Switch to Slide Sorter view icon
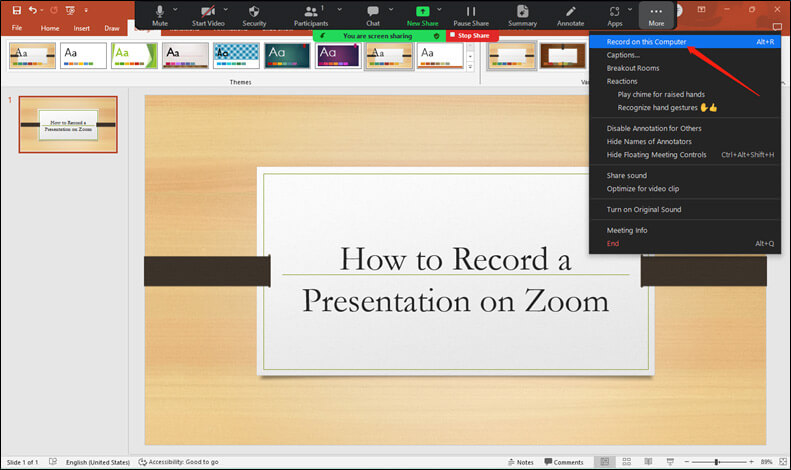 click(627, 461)
